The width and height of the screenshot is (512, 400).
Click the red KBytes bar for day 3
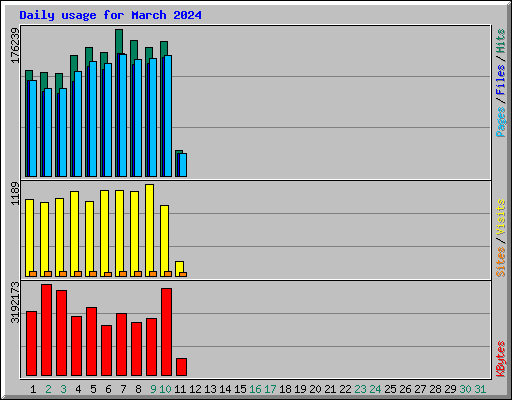[x=62, y=333]
